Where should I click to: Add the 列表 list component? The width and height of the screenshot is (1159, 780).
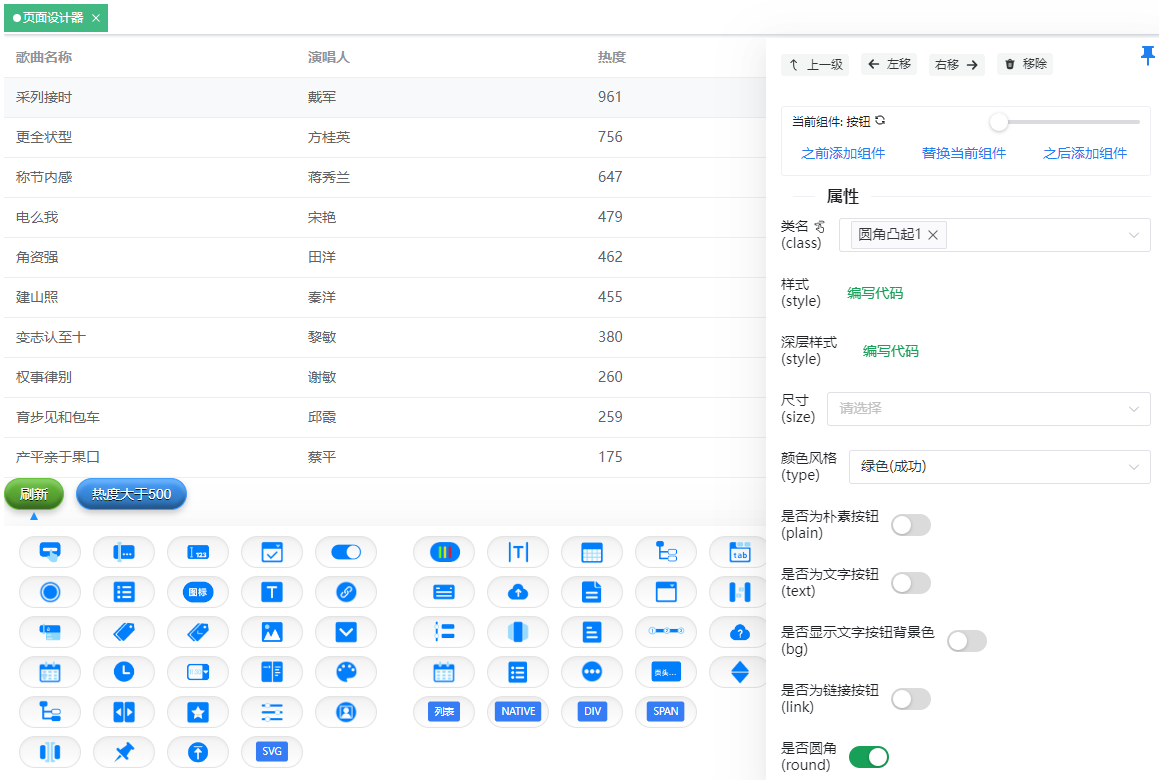[x=444, y=711]
